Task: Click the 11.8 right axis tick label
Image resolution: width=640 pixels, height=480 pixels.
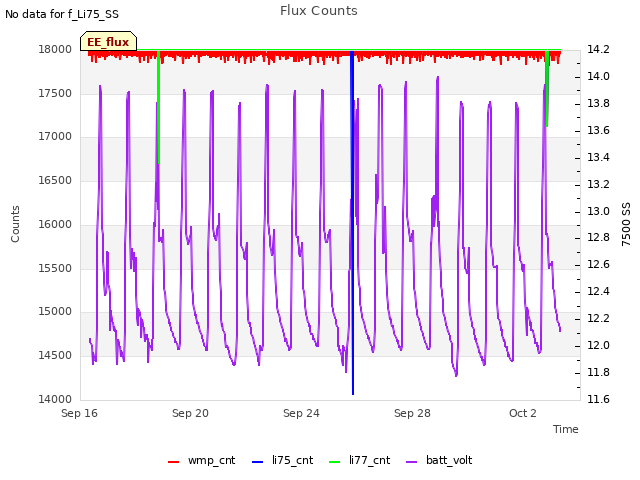Action: pyautogui.click(x=598, y=372)
